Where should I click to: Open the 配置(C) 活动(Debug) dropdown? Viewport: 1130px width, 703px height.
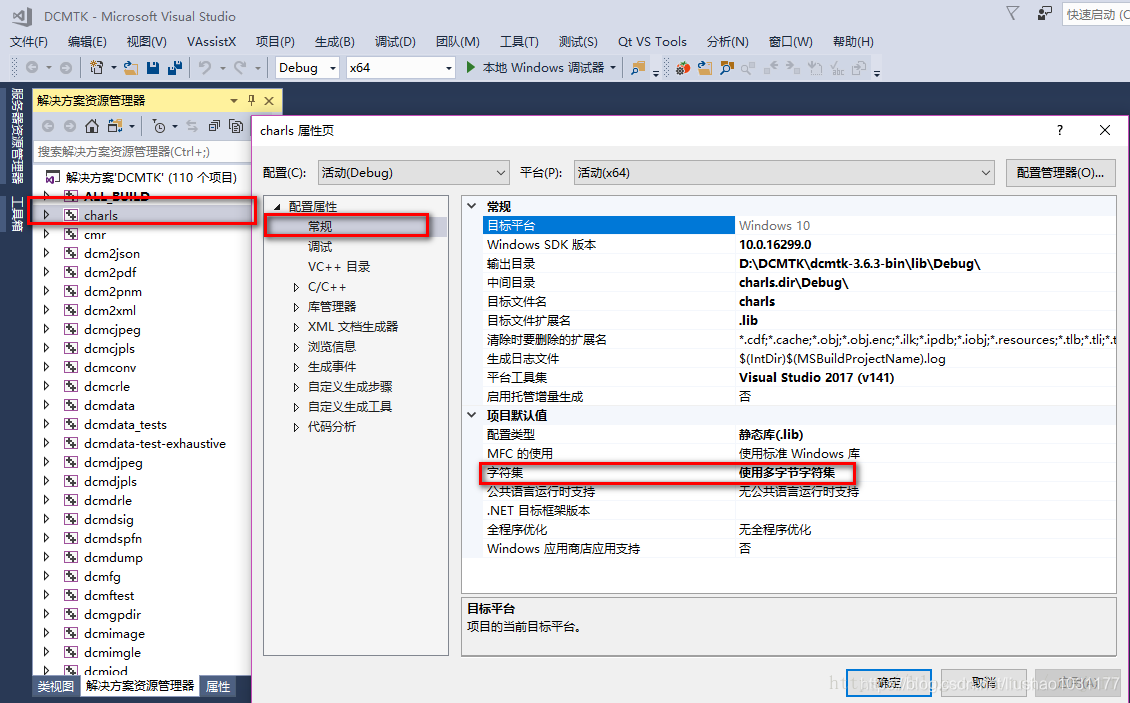coord(414,173)
